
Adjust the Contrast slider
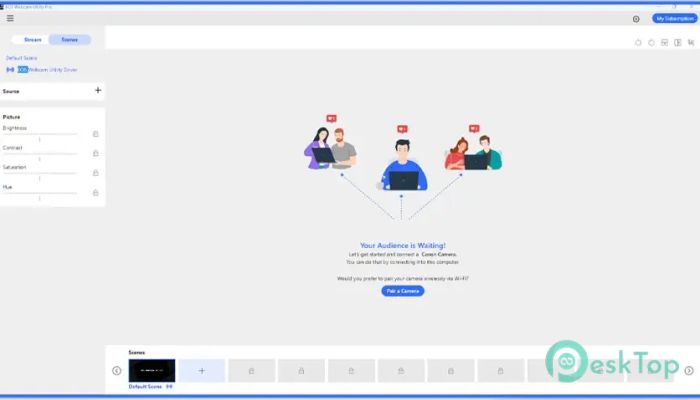click(x=40, y=154)
